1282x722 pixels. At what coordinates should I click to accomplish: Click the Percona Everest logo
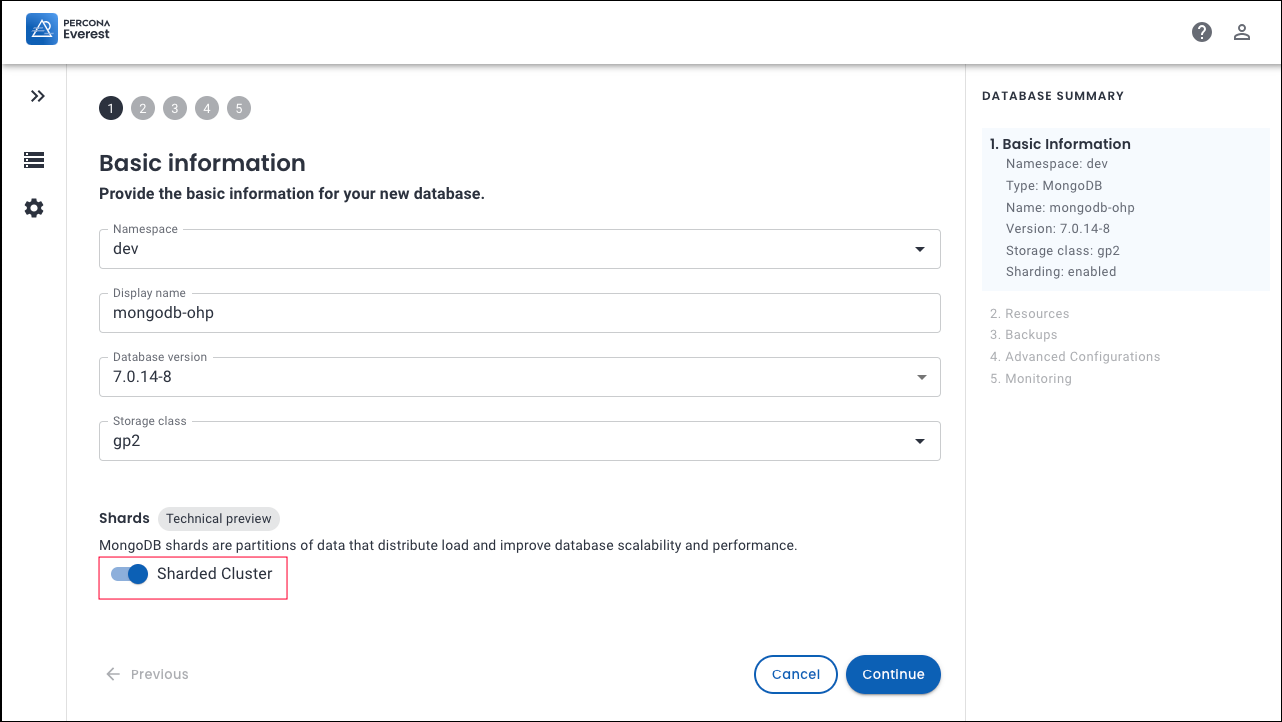[68, 30]
